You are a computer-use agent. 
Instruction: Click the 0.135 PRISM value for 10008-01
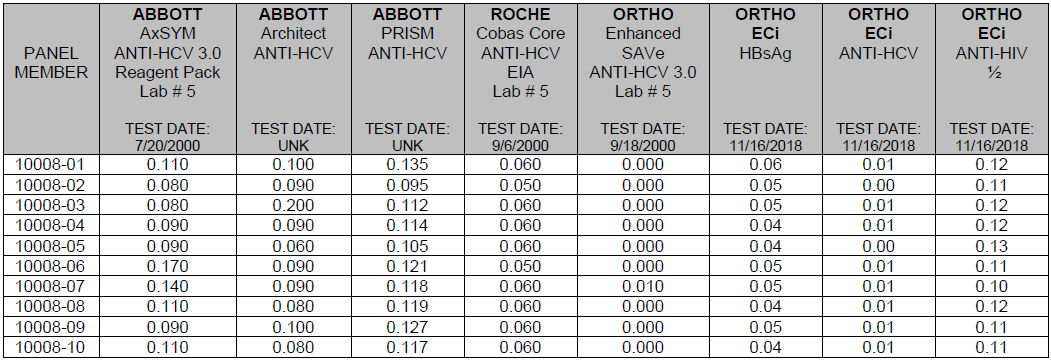pyautogui.click(x=408, y=164)
